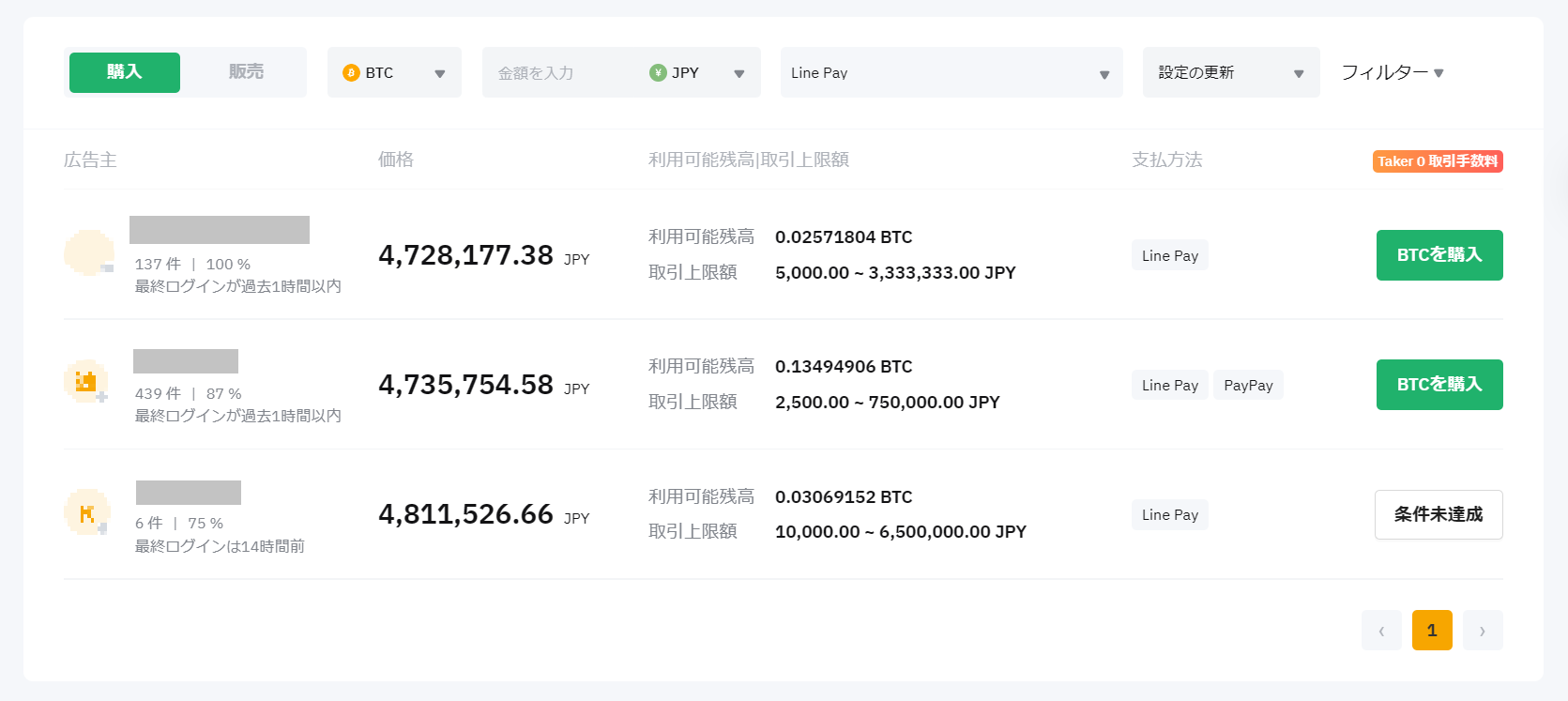Image resolution: width=1568 pixels, height=701 pixels.
Task: Open the BTC cryptocurrency dropdown
Action: [394, 73]
